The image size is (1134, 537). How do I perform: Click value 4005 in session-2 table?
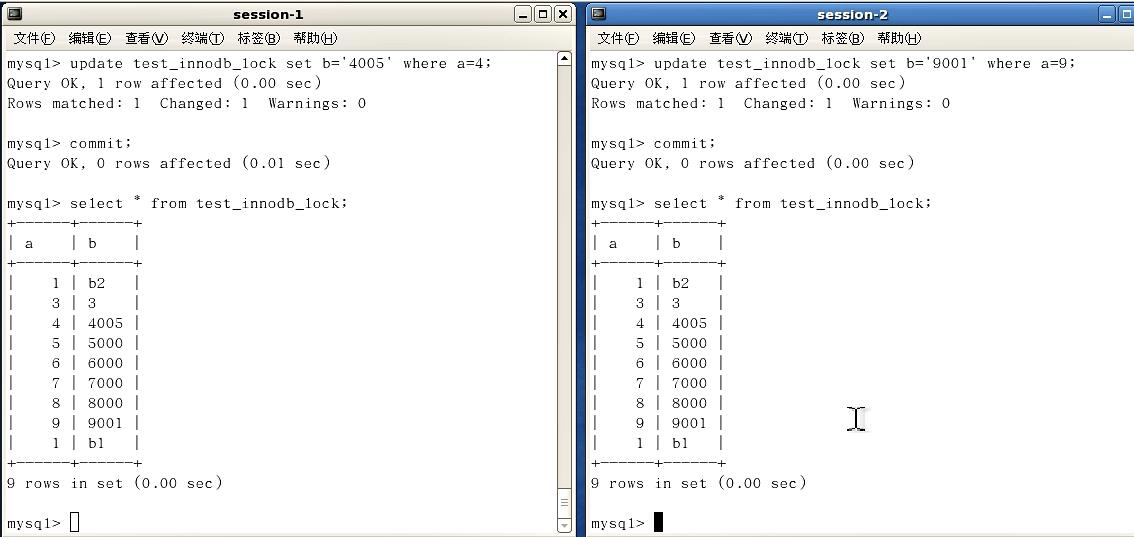point(689,323)
